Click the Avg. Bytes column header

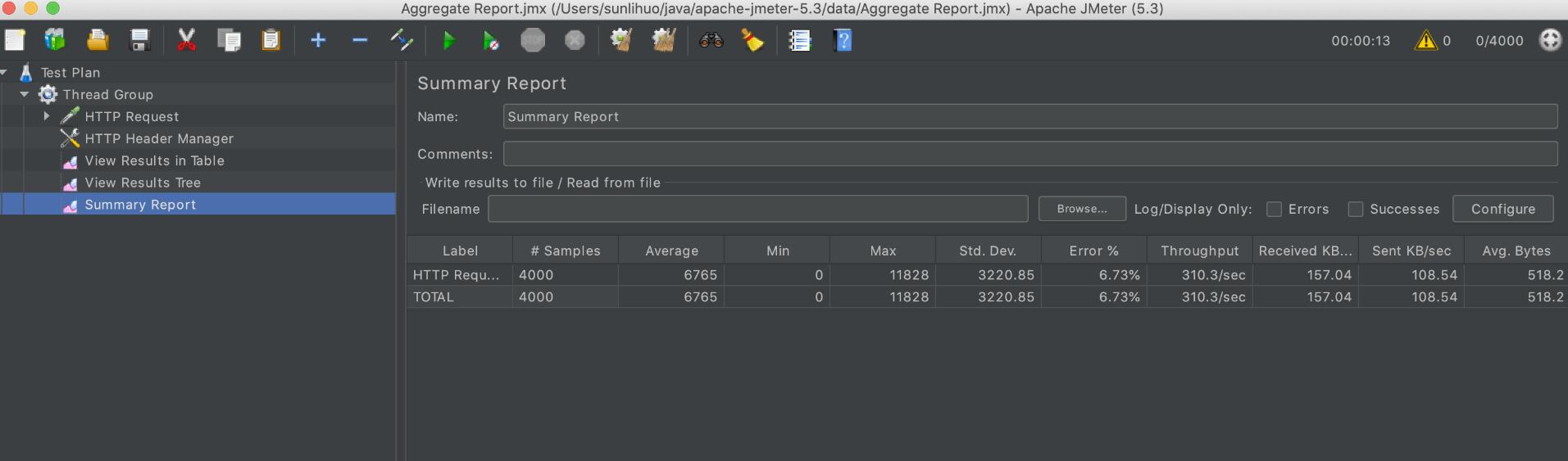coord(1516,251)
